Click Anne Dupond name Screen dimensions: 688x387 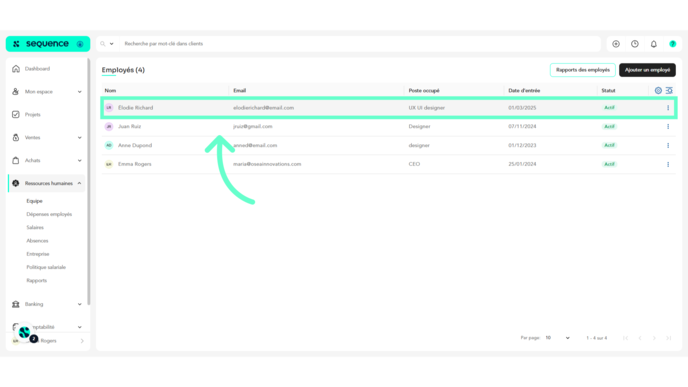[x=135, y=145]
